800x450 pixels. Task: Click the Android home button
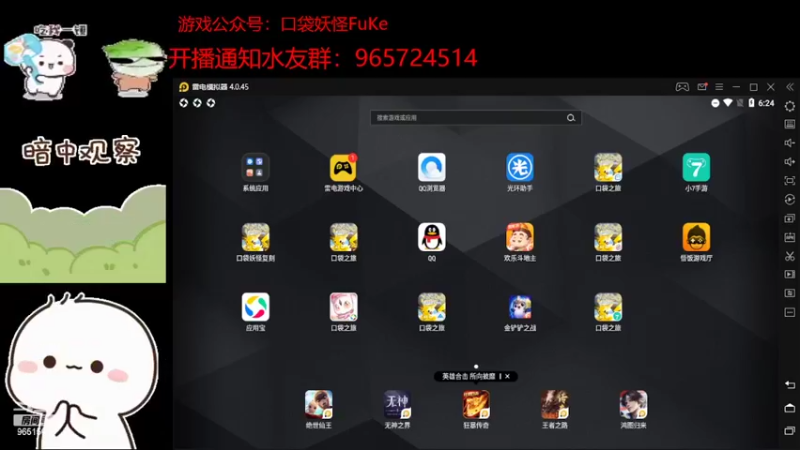point(790,408)
